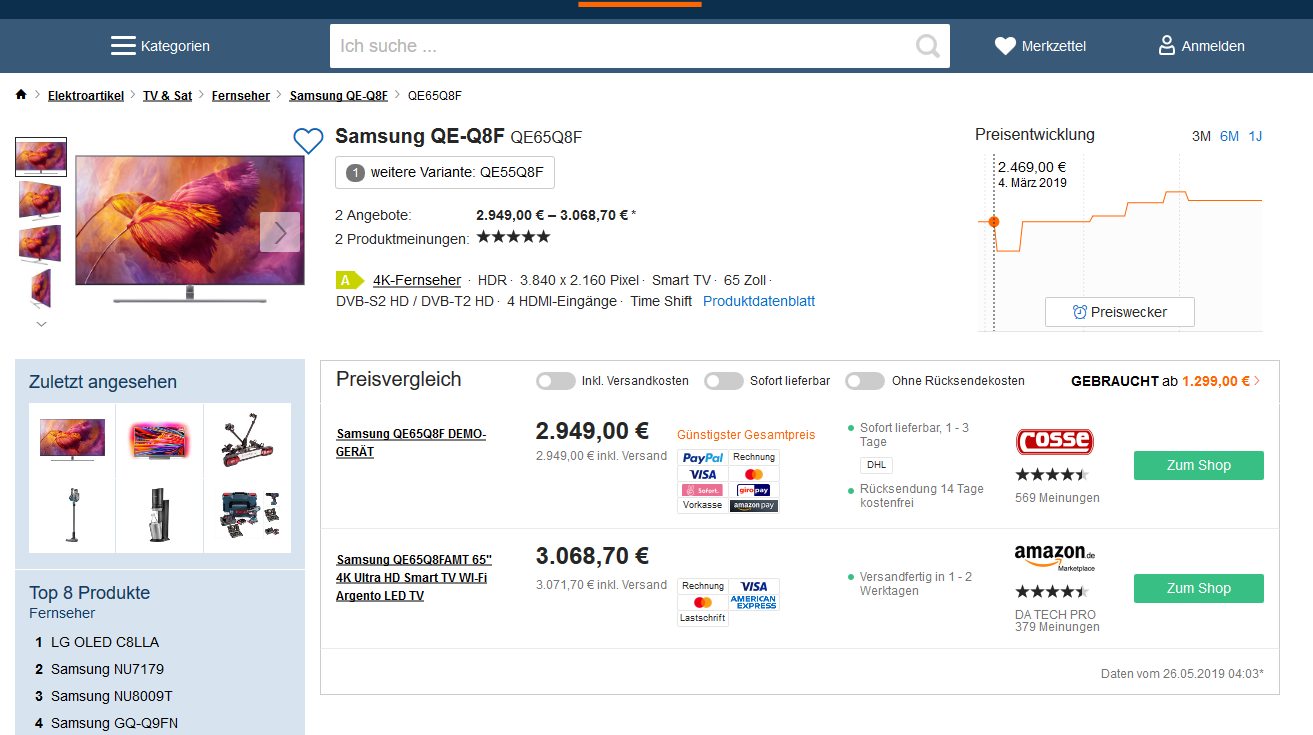Click Zum Shop for Cosse offer
This screenshot has height=735, width=1313.
1198,465
